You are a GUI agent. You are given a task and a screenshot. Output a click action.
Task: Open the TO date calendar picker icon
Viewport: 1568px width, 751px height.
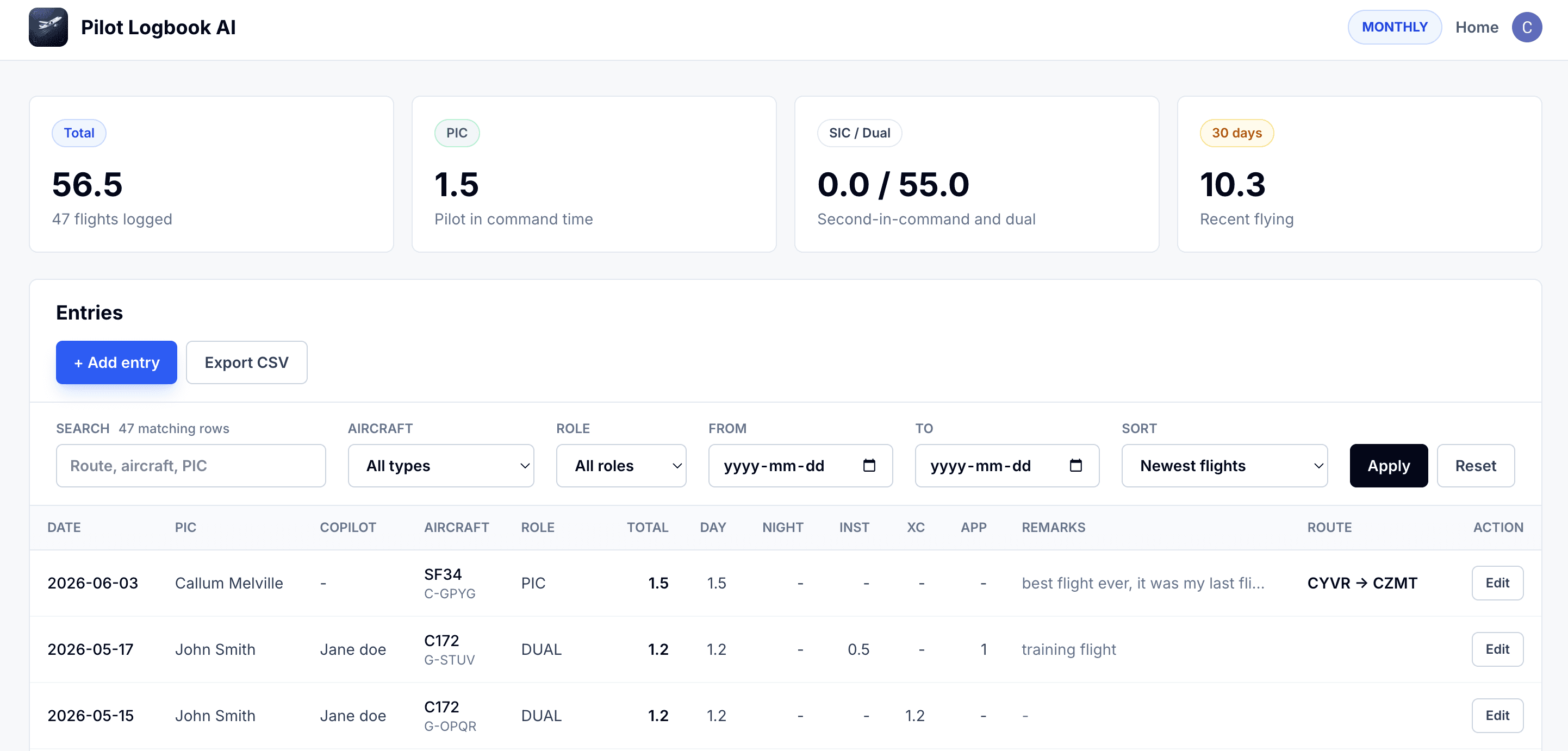click(x=1075, y=466)
